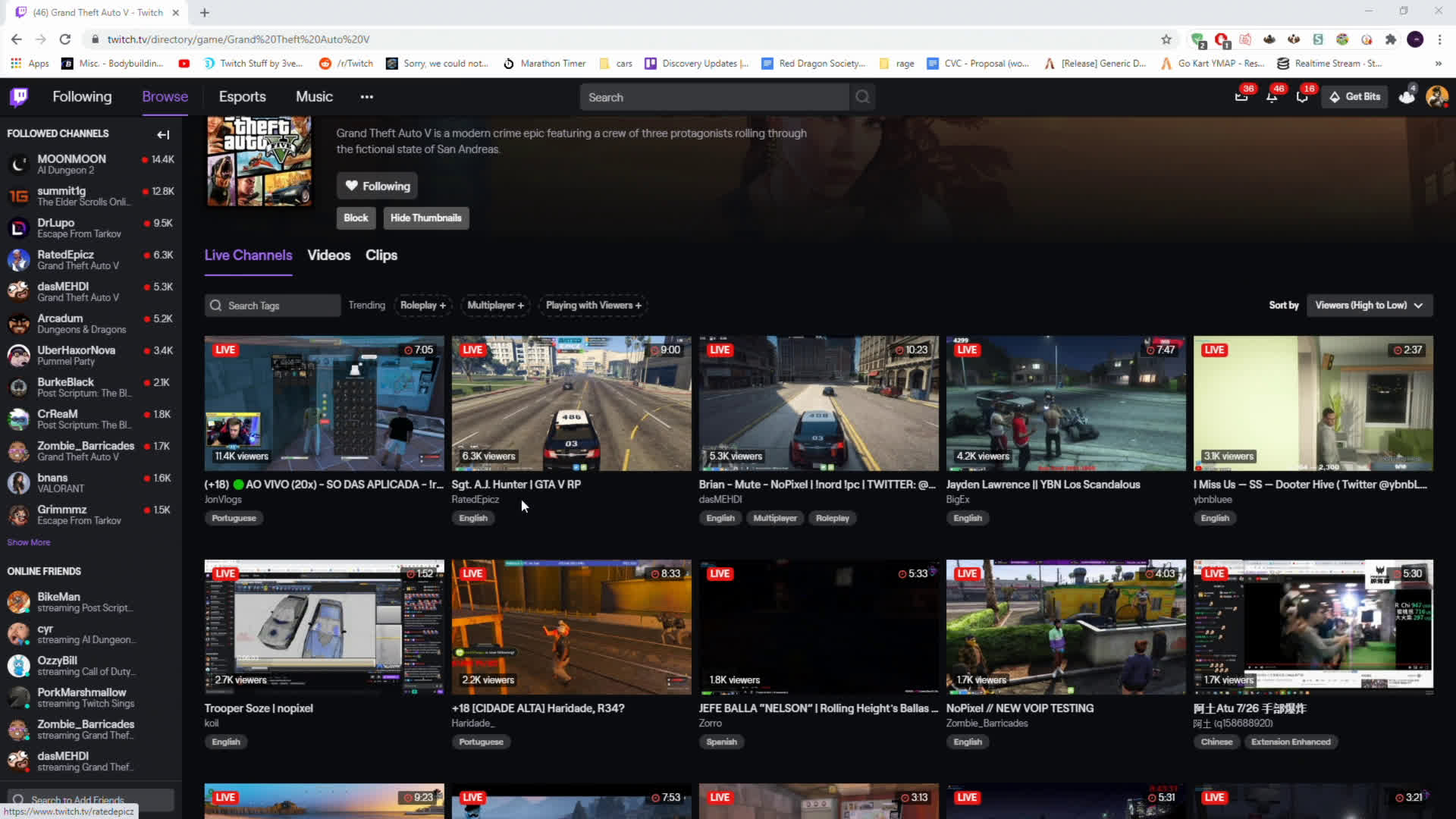Bookmark this page with star icon
This screenshot has height=819, width=1456.
pyautogui.click(x=1166, y=39)
